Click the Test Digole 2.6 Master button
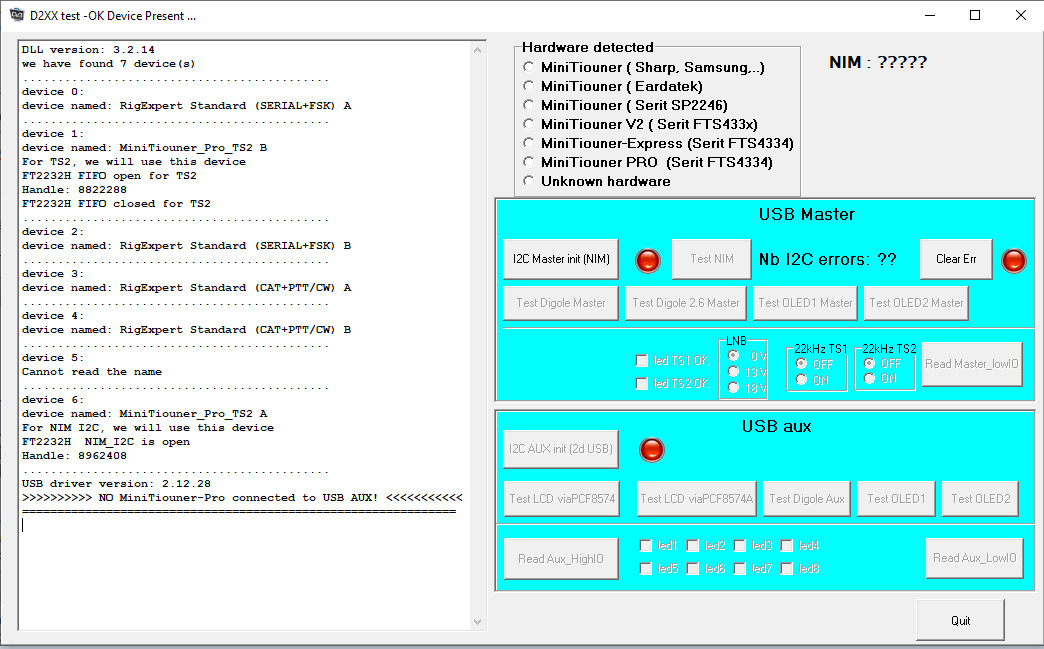The height and width of the screenshot is (649, 1044). point(685,303)
